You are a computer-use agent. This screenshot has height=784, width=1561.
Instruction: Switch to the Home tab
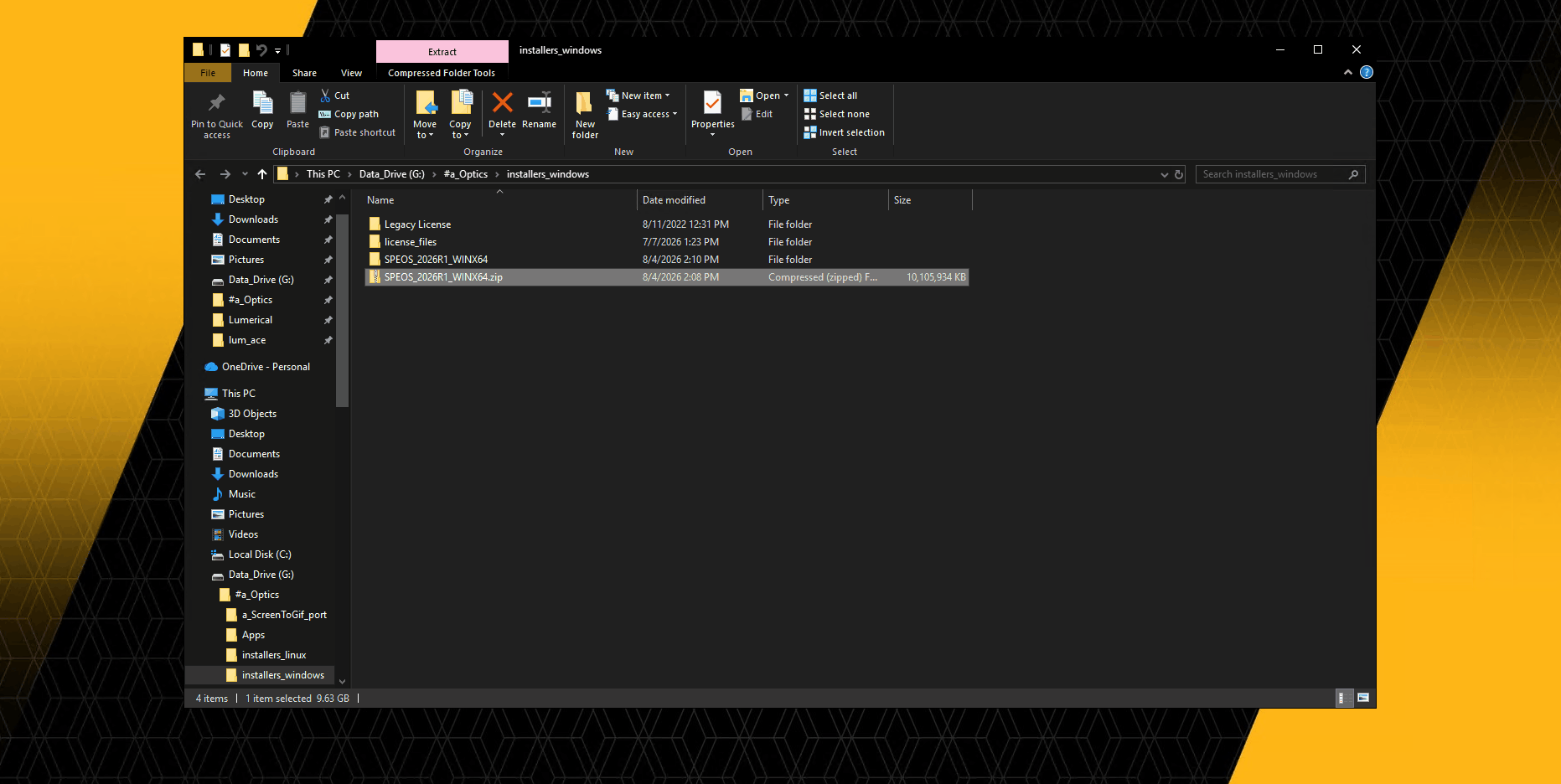coord(256,73)
